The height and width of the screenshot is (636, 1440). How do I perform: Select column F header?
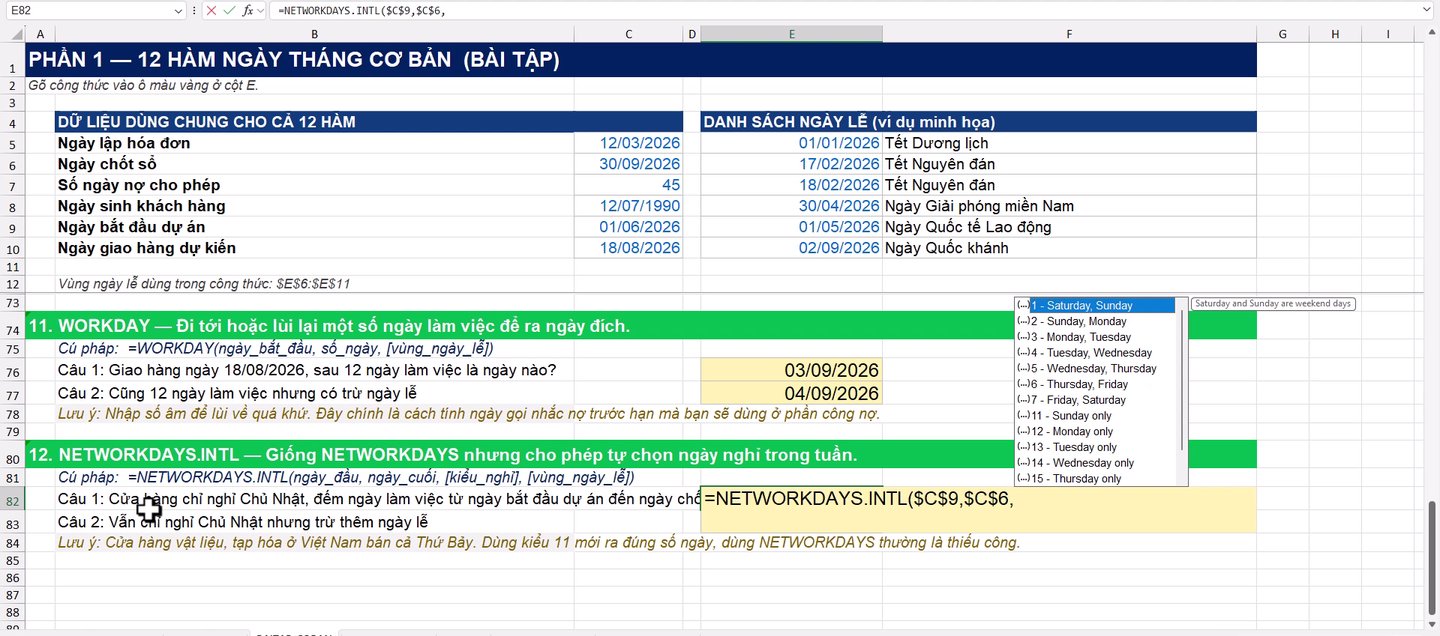click(x=1069, y=34)
